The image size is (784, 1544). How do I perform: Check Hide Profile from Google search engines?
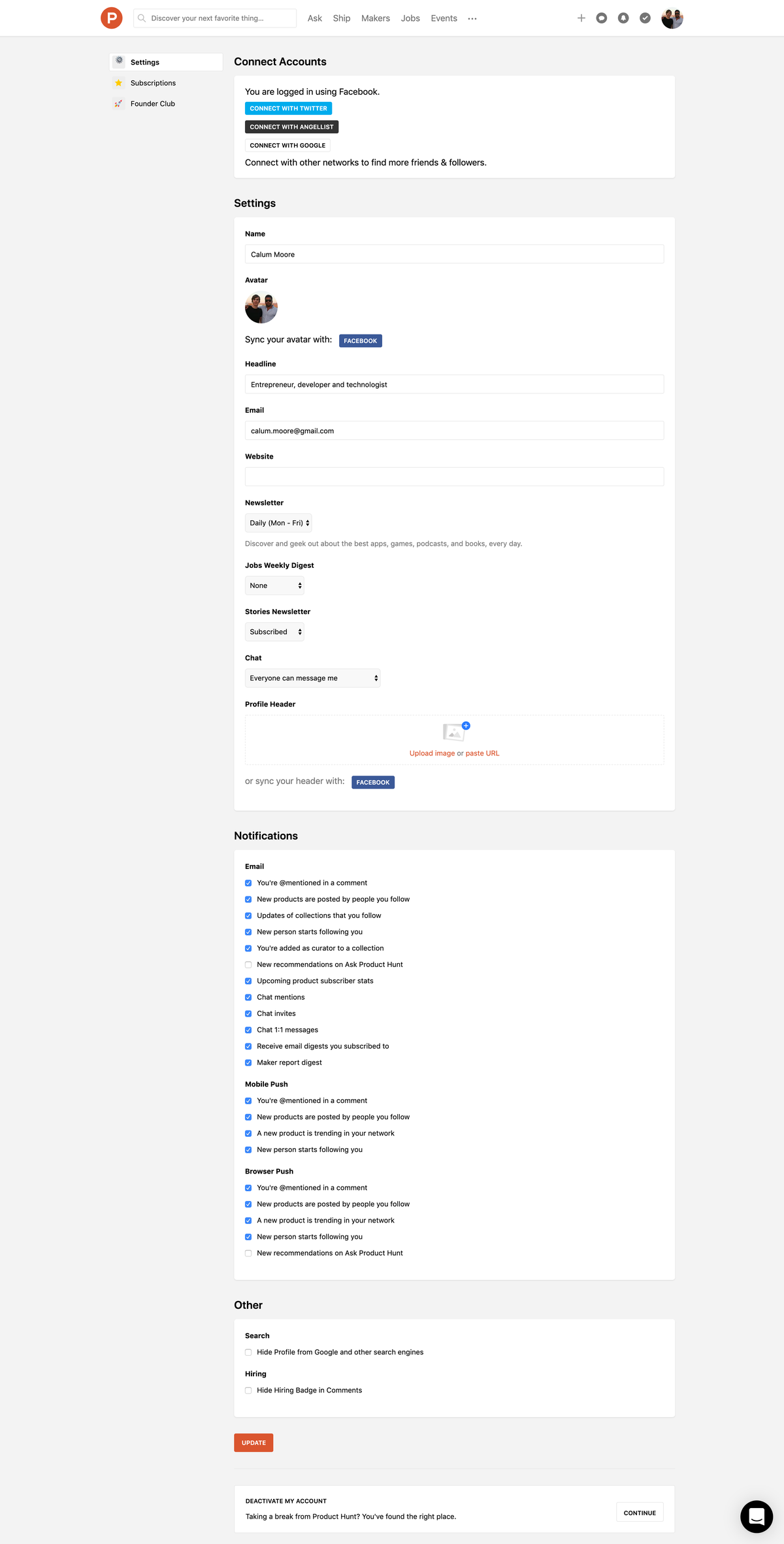pos(248,1353)
